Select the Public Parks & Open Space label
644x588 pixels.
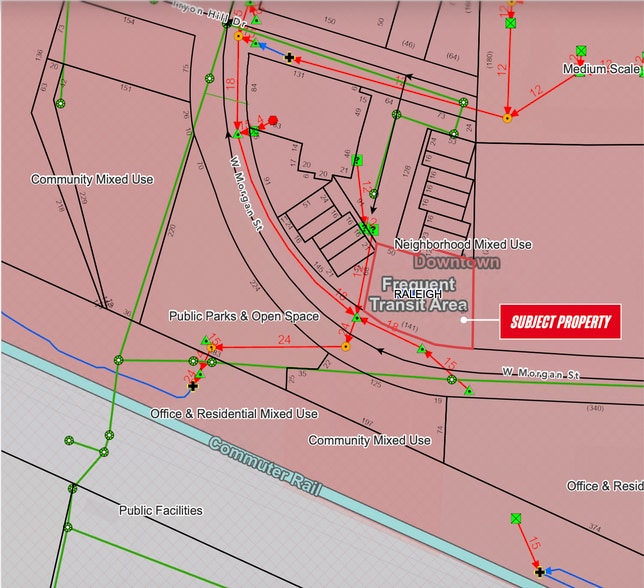(244, 316)
